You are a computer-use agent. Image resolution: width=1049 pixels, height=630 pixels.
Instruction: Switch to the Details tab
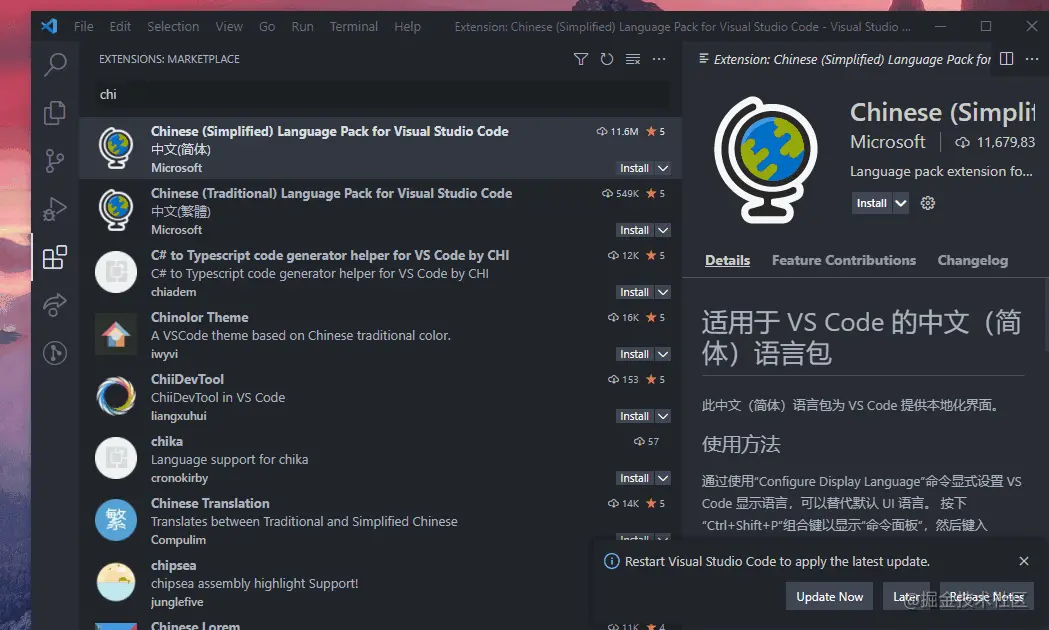click(x=727, y=260)
